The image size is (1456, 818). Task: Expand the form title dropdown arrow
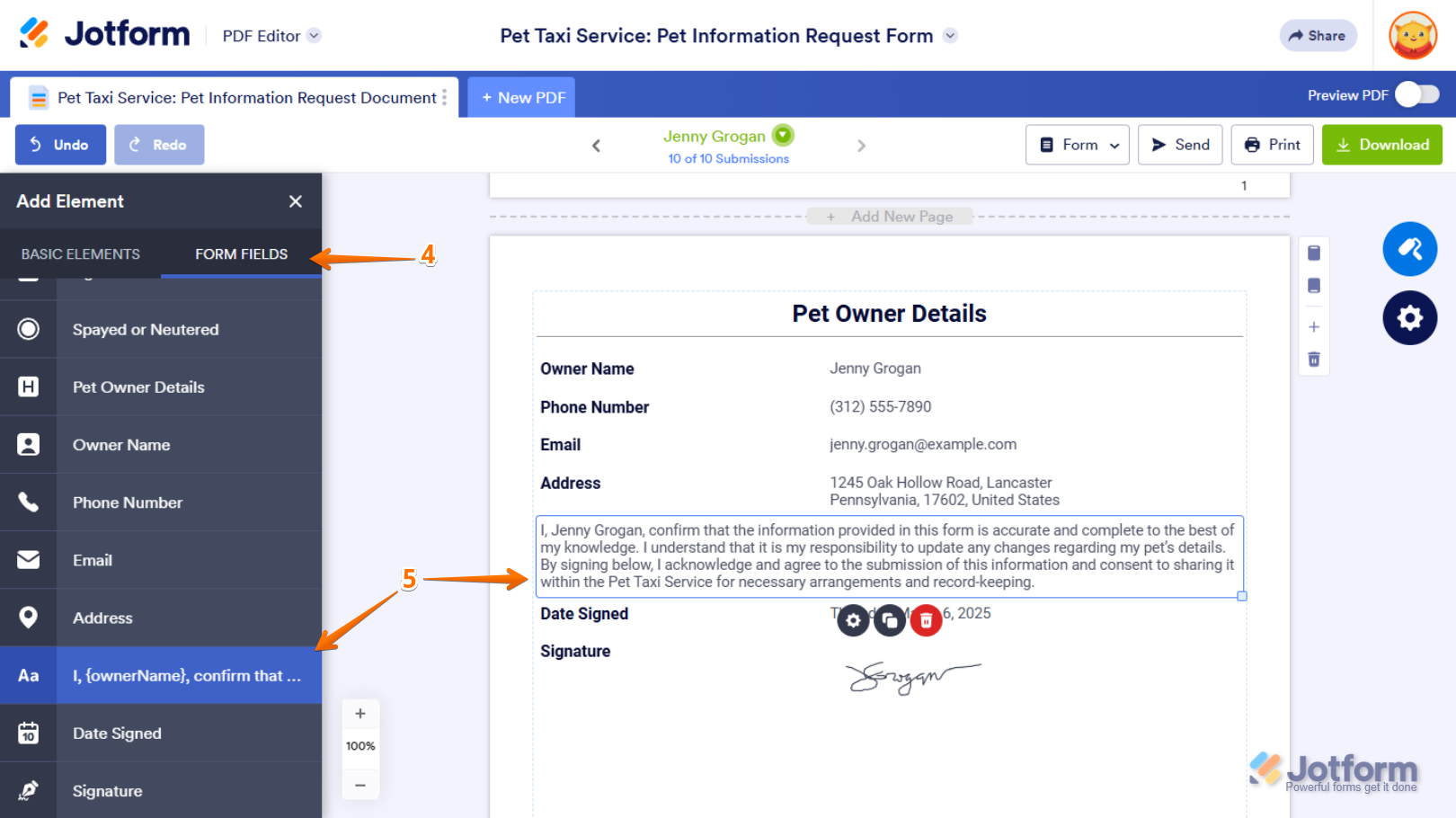pos(950,36)
